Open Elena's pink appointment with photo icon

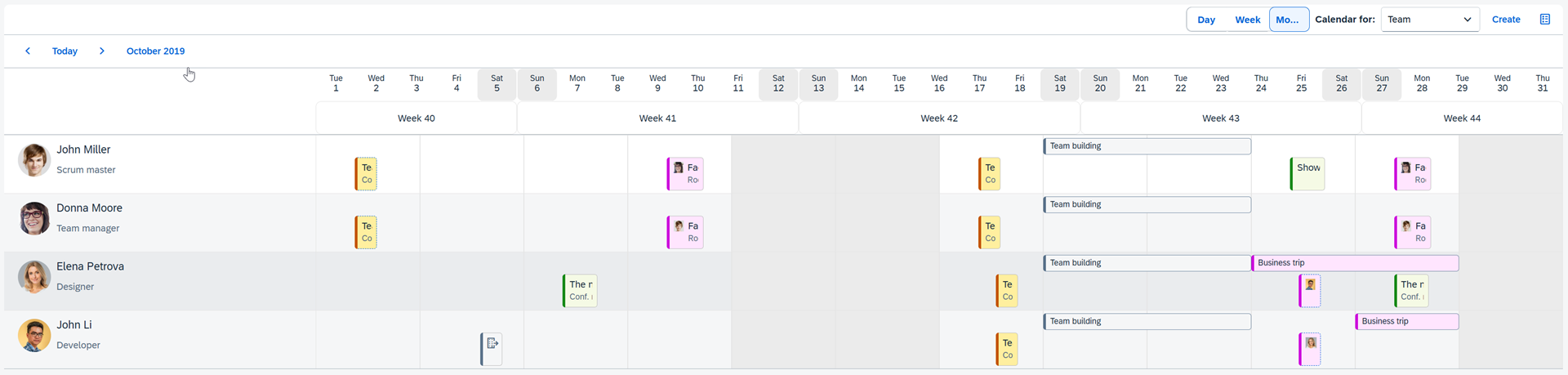tap(1310, 291)
